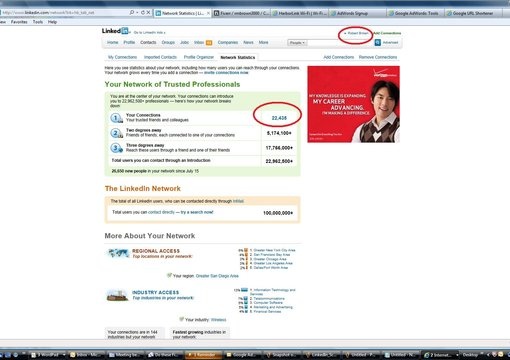Open the Contacts navigation item
Image resolution: width=510 pixels, height=360 pixels.
pyautogui.click(x=148, y=43)
